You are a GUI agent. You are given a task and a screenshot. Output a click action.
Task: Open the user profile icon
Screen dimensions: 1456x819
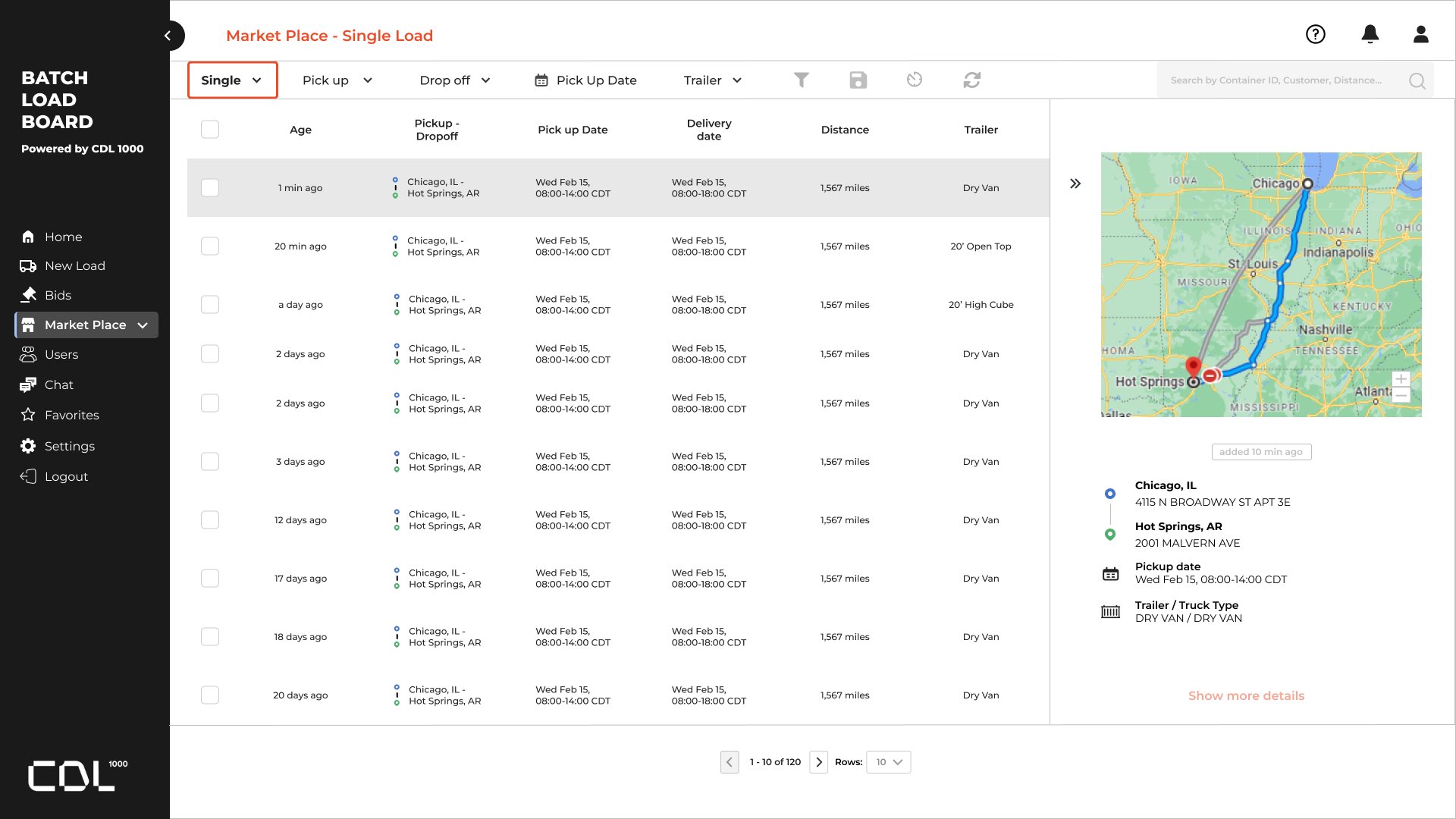point(1421,34)
